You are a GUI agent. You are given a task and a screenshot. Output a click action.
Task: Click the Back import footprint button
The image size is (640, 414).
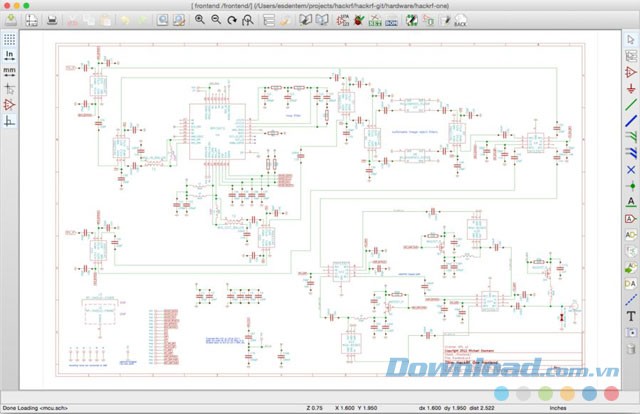(459, 20)
